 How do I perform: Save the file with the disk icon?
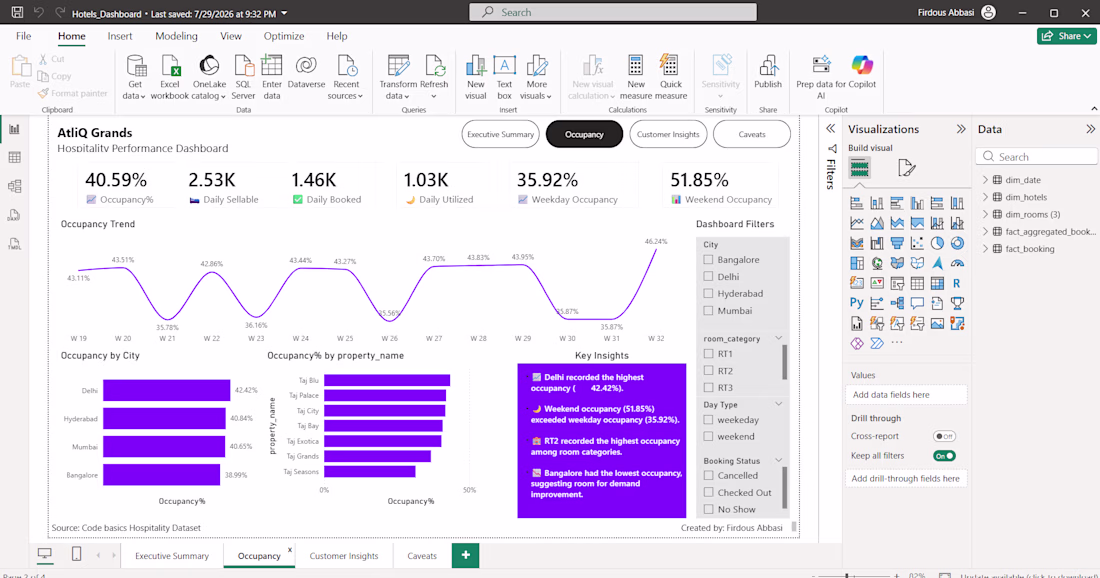[17, 13]
